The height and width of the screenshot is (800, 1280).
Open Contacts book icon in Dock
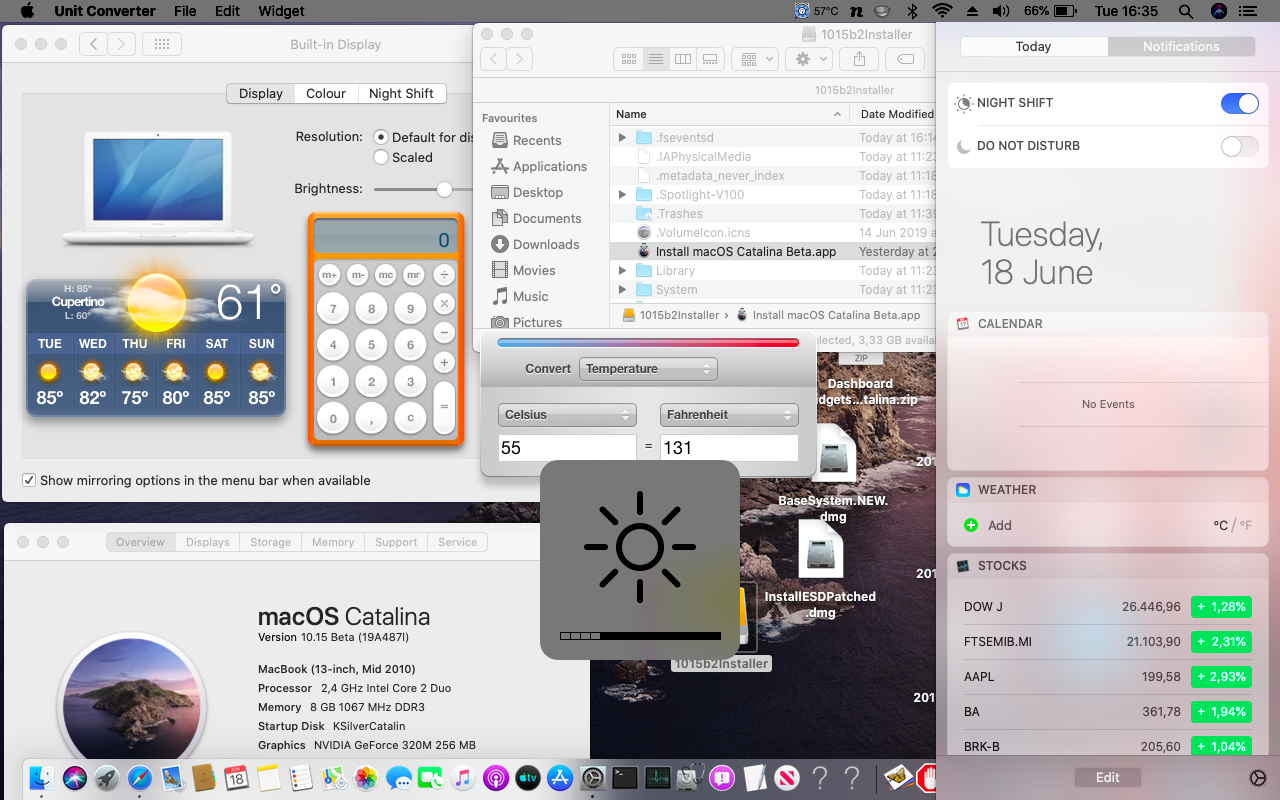[204, 777]
